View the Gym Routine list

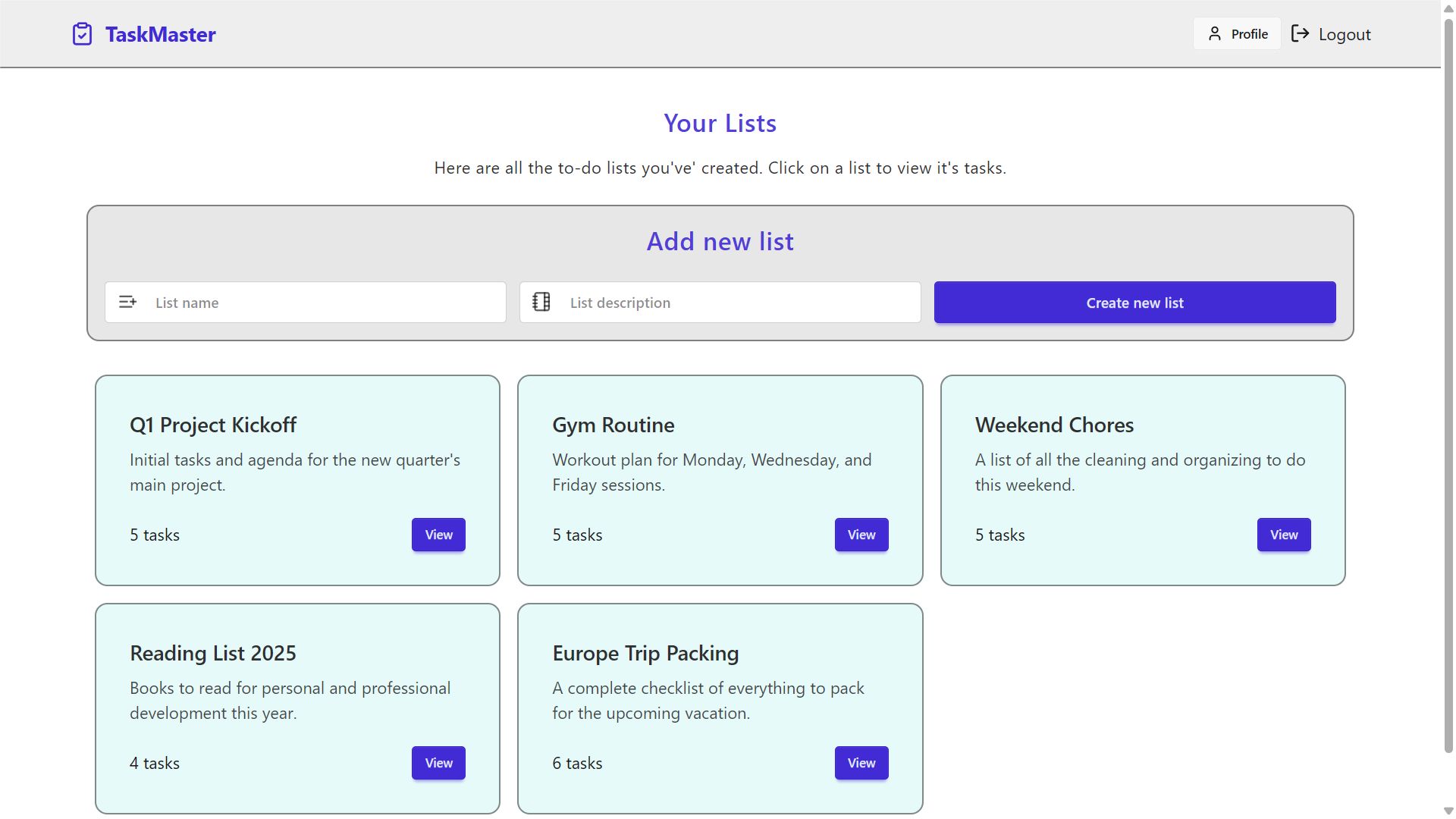point(861,535)
